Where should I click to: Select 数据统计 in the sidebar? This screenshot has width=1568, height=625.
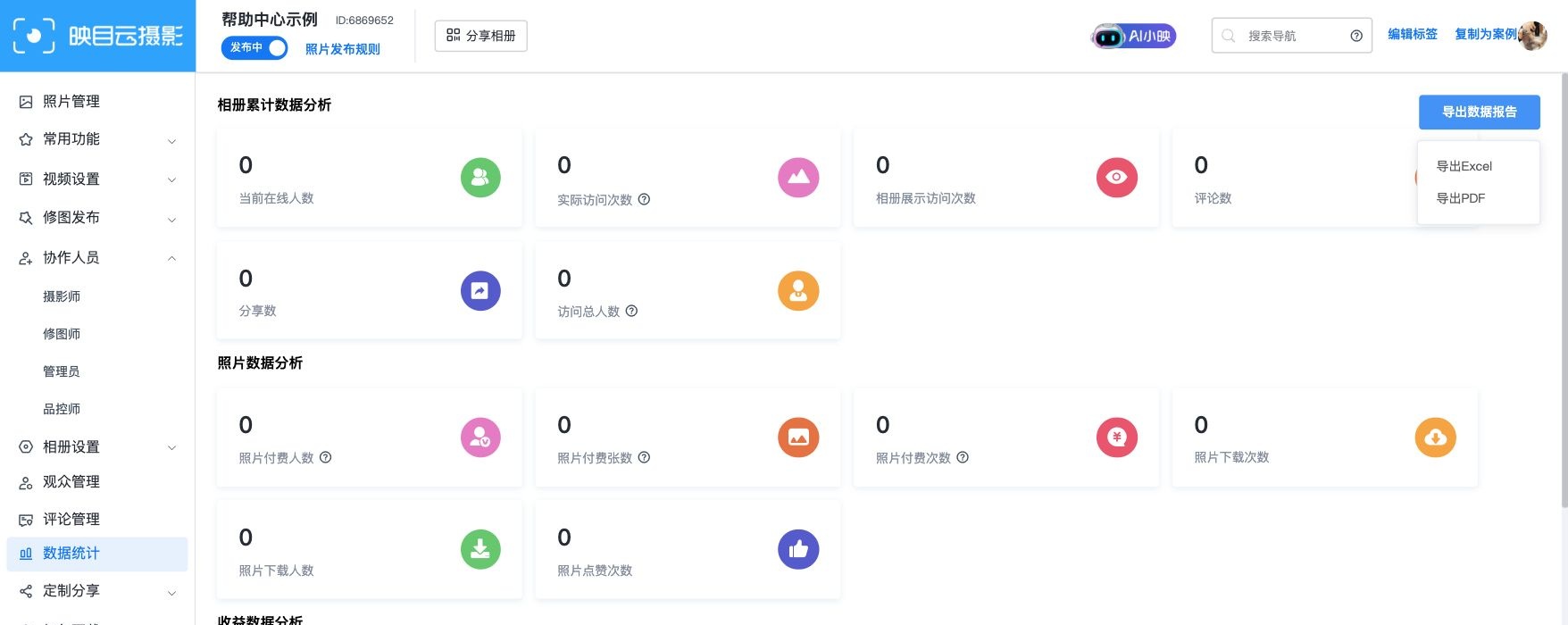pos(97,554)
